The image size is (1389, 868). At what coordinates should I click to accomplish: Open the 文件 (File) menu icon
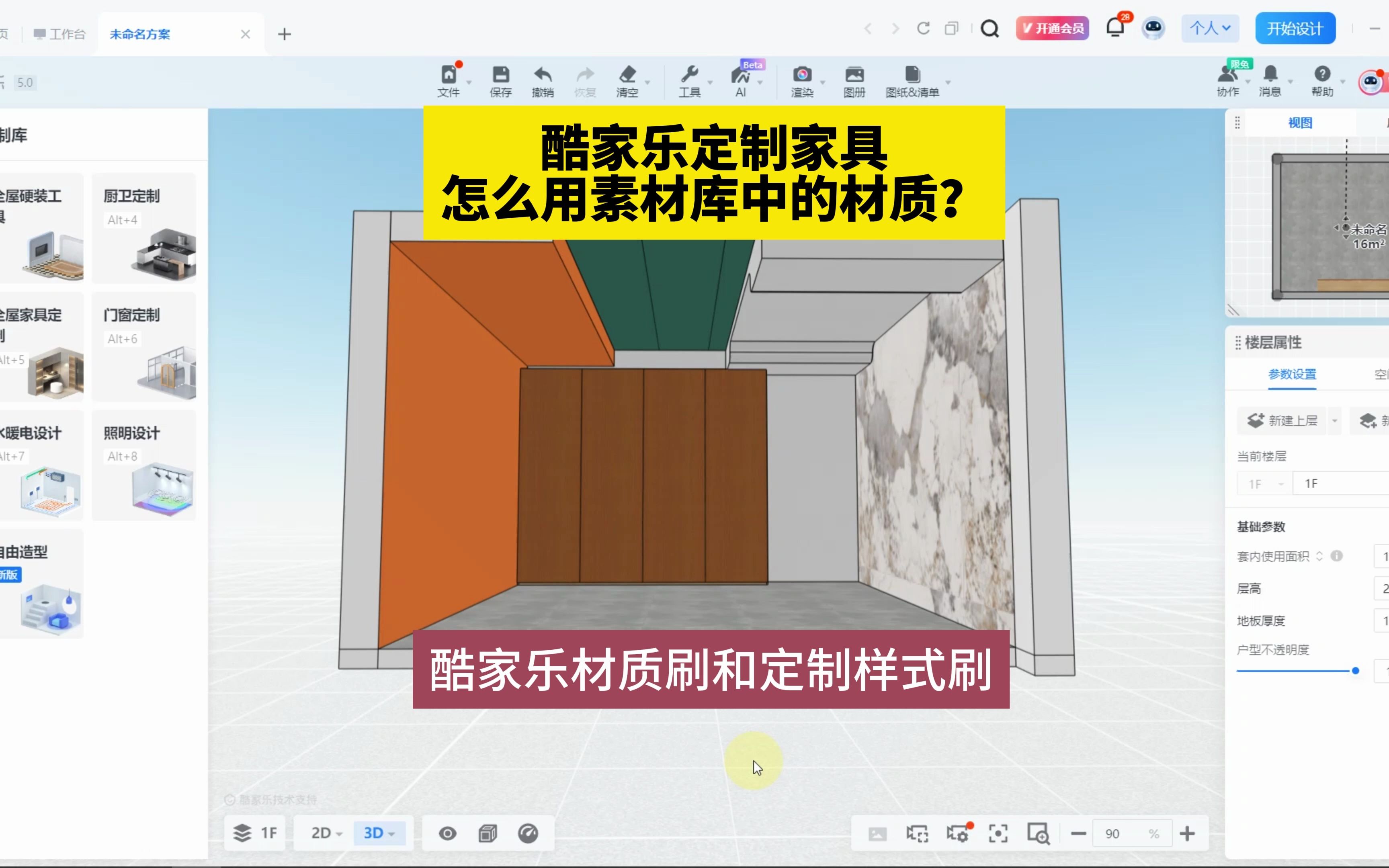click(x=448, y=75)
